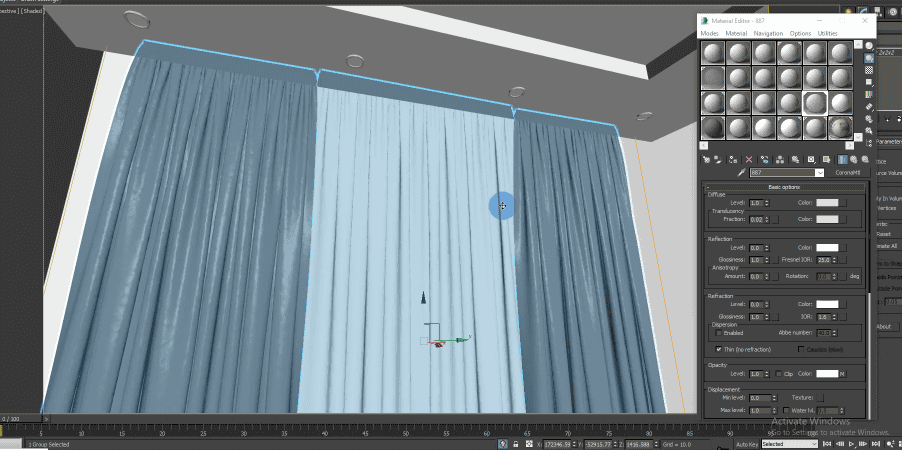Click Go Forward to Sibling icon
This screenshot has width=902, height=450.
click(865, 159)
